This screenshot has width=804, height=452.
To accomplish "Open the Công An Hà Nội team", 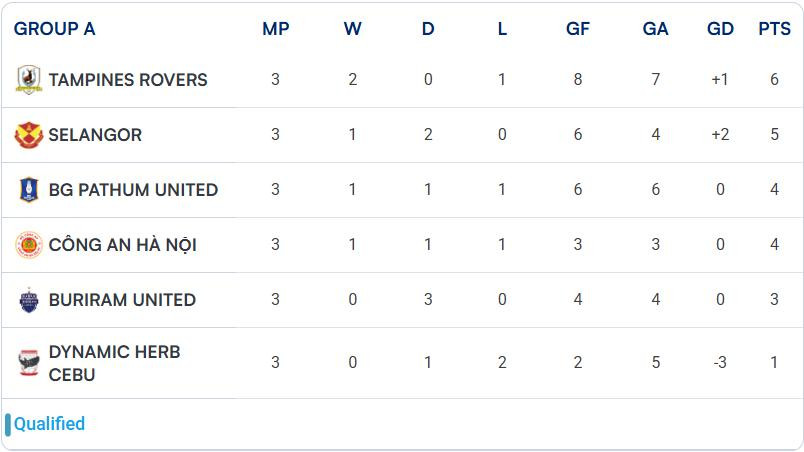I will tap(122, 245).
